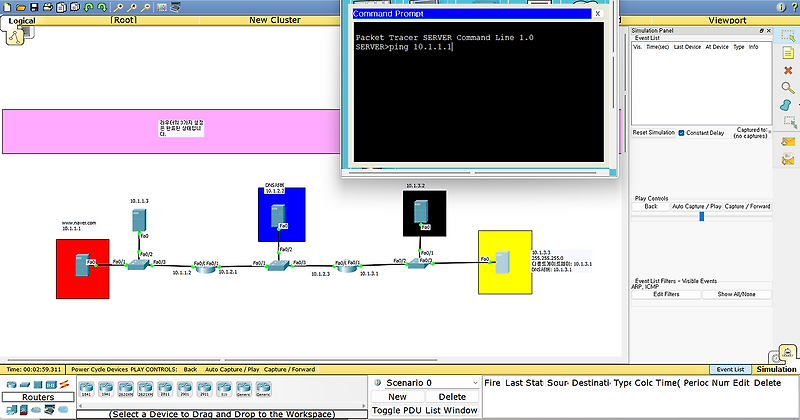Click the Viewport bar item
800x420 pixels.
(727, 20)
